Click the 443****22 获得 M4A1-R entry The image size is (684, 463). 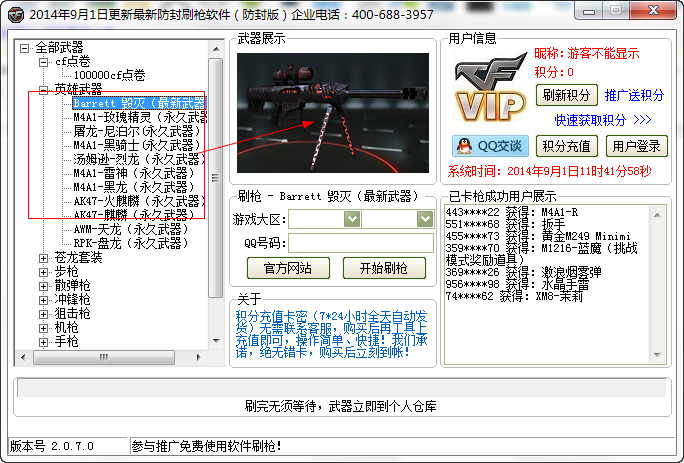pos(511,213)
